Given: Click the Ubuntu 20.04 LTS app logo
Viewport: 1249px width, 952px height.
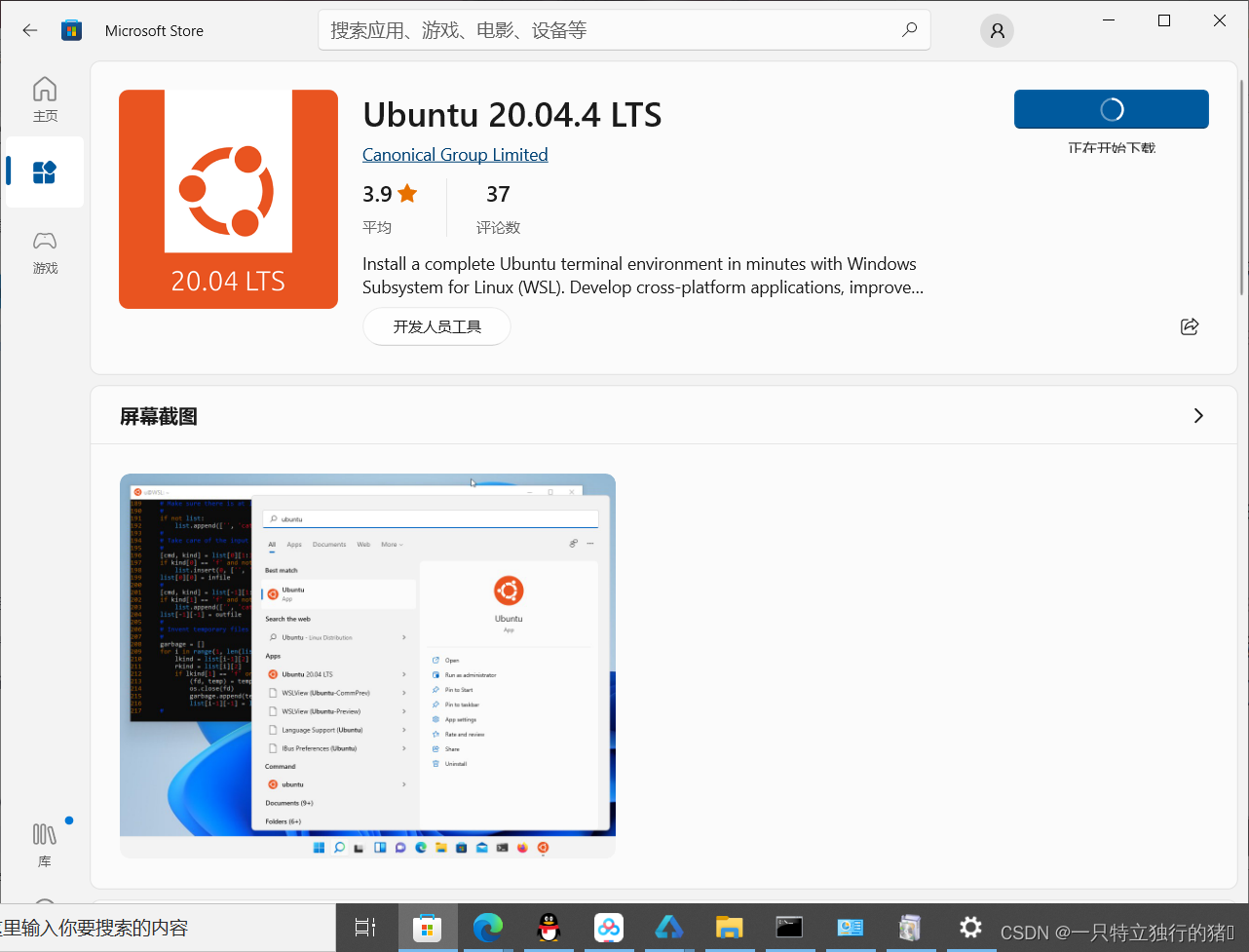Looking at the screenshot, I should 228,199.
